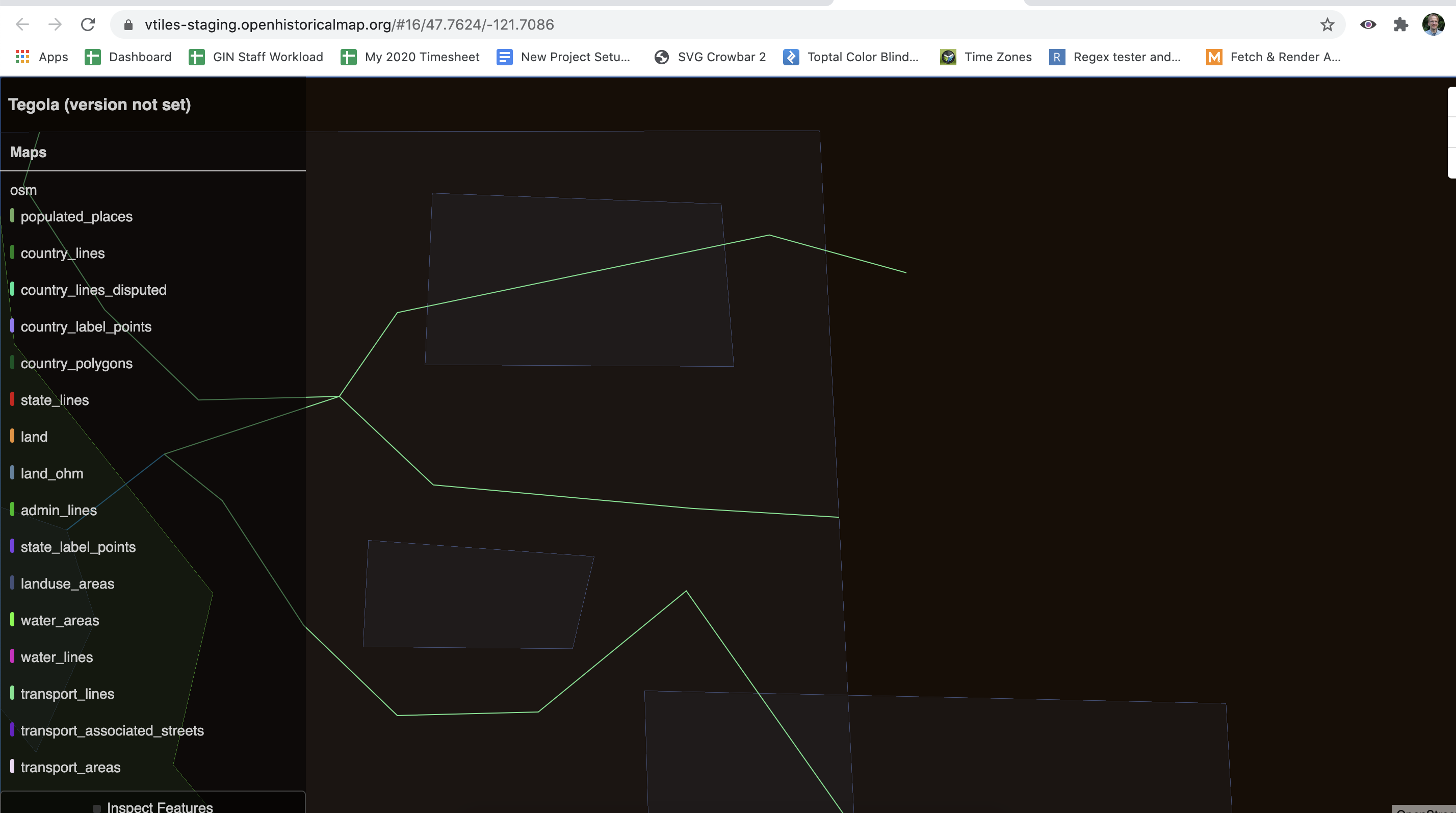Open the Time Zones bookmark
Image resolution: width=1456 pixels, height=813 pixels.
click(986, 57)
